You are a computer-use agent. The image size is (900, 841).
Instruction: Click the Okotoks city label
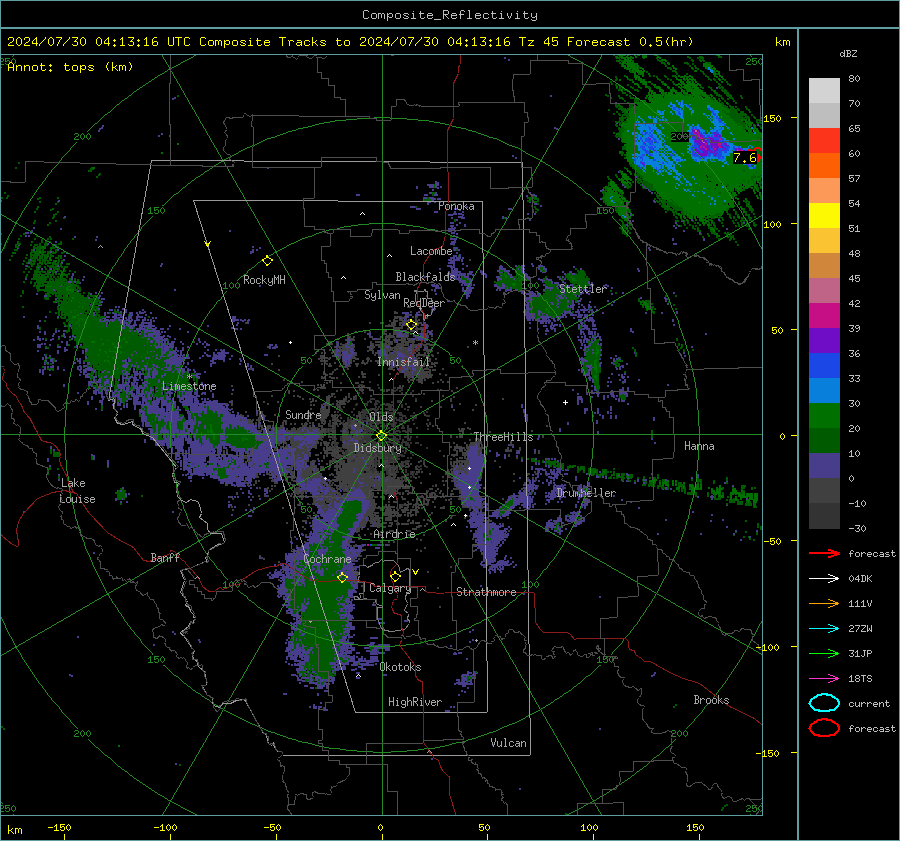coord(400,667)
